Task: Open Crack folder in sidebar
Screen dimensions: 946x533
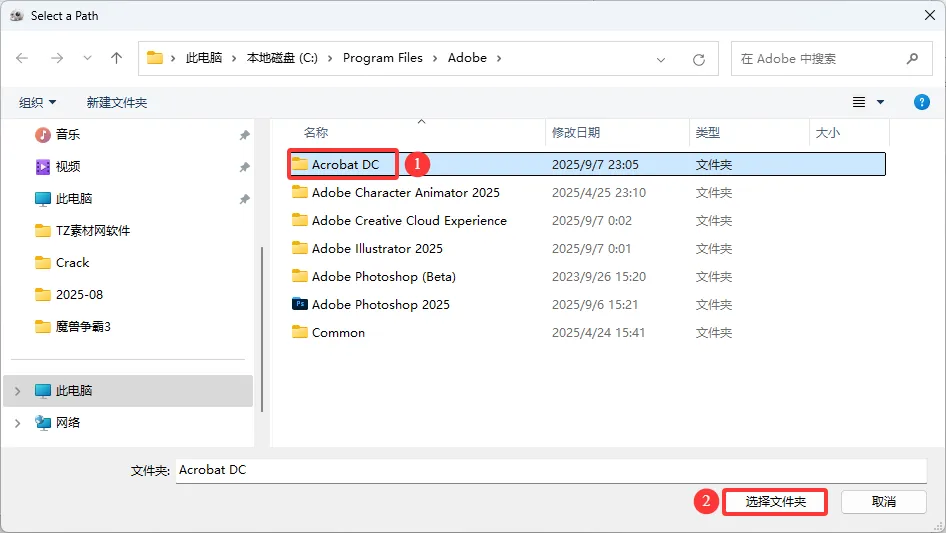Action: (72, 263)
